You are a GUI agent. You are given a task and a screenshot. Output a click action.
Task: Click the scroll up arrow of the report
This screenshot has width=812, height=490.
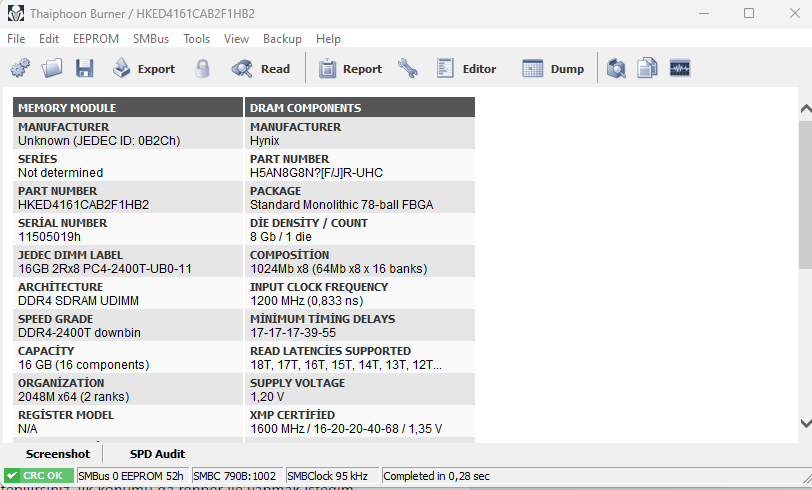[x=805, y=109]
